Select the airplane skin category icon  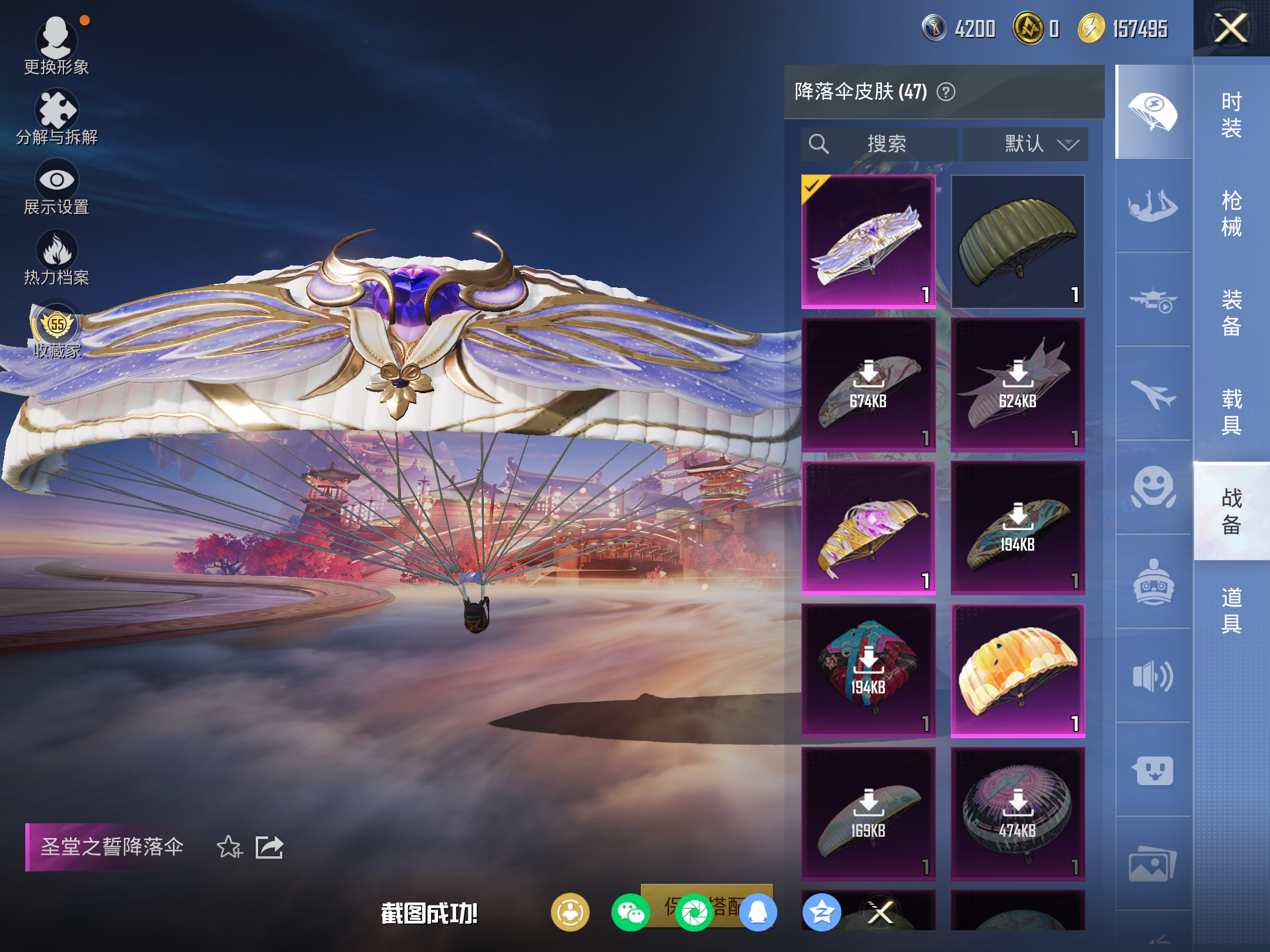tap(1152, 394)
